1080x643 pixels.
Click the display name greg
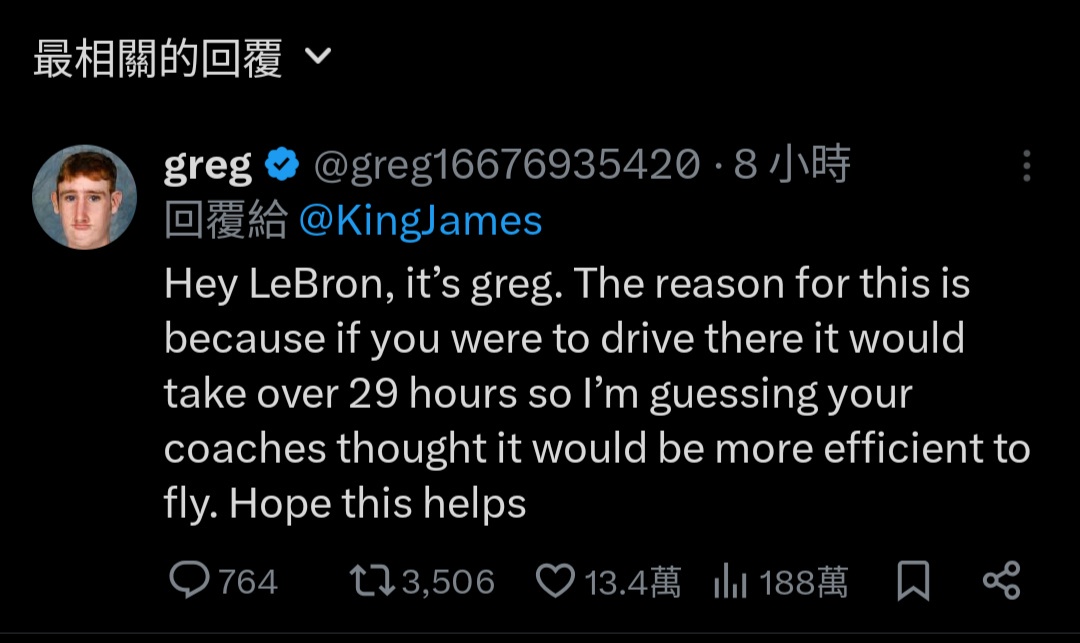(208, 165)
